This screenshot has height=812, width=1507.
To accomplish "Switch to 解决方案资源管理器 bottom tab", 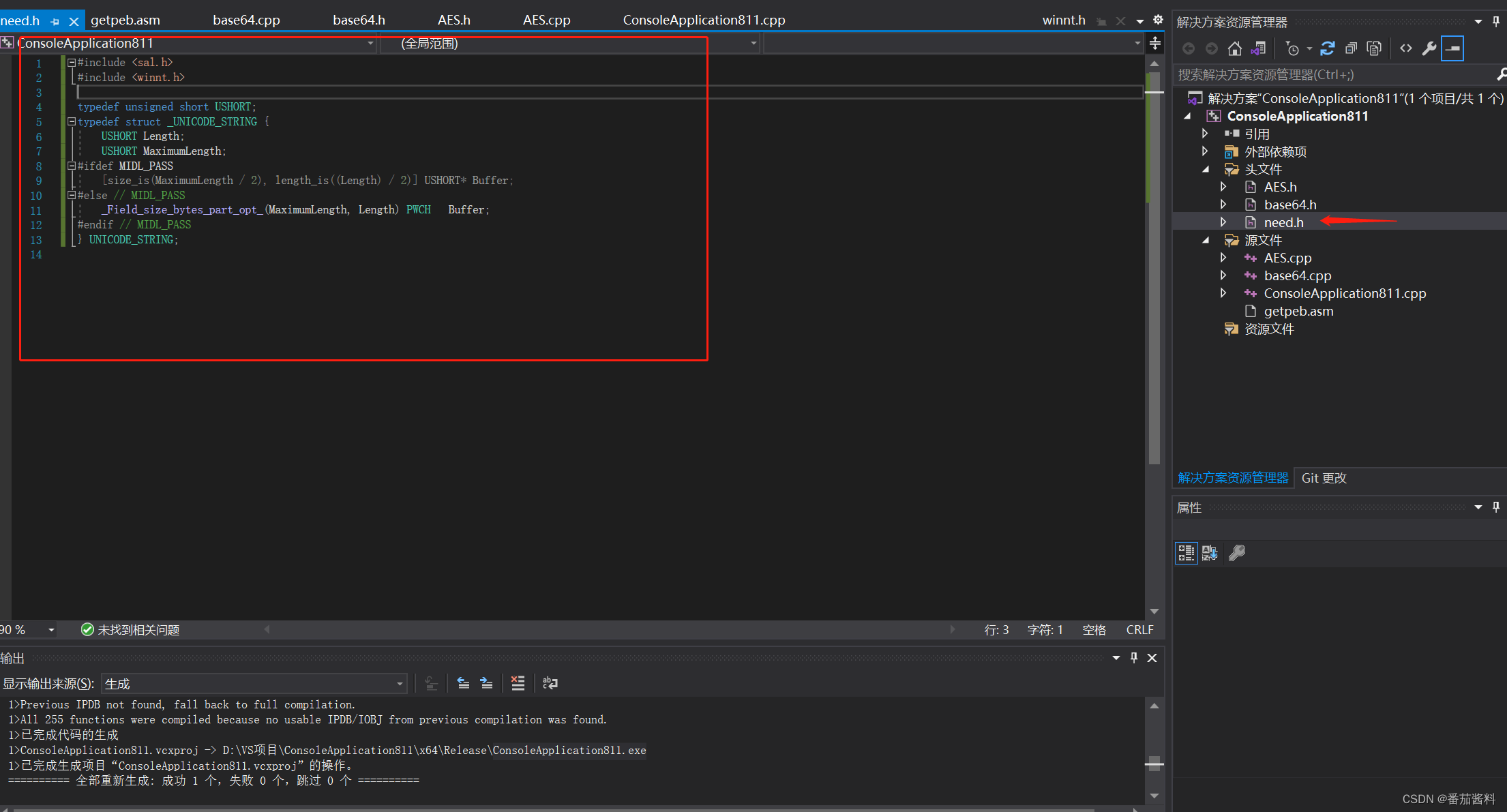I will coord(1233,478).
